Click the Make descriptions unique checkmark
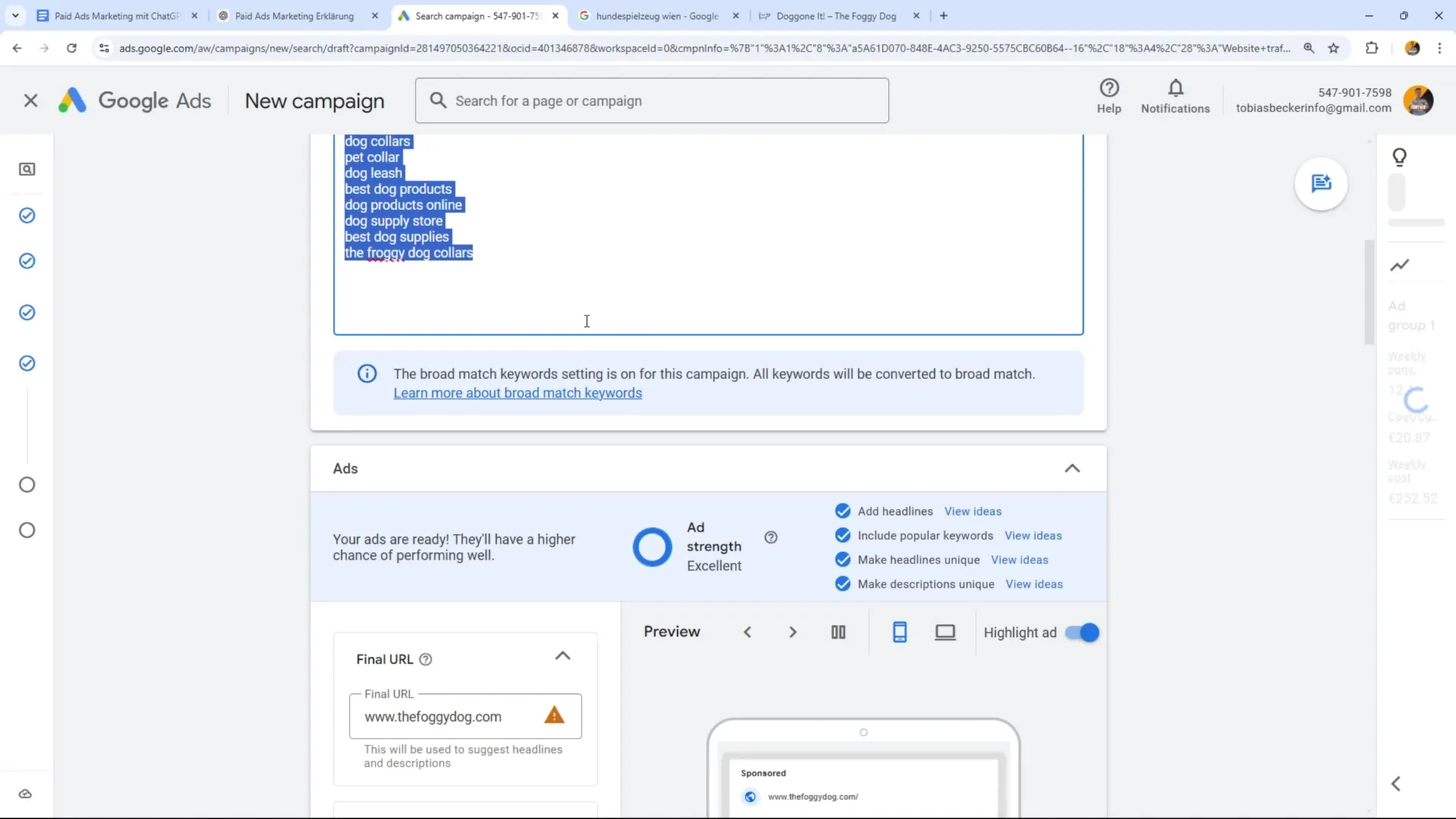 tap(843, 584)
